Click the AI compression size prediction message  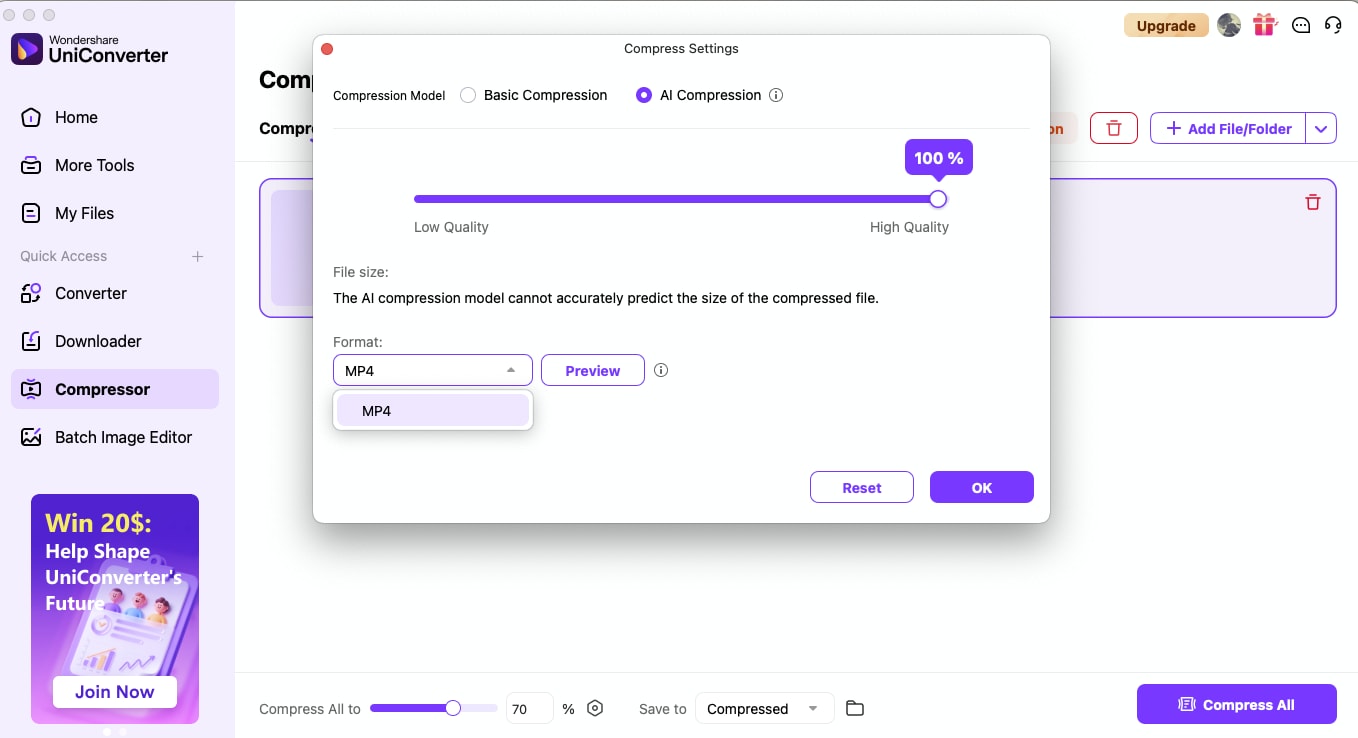pyautogui.click(x=606, y=297)
